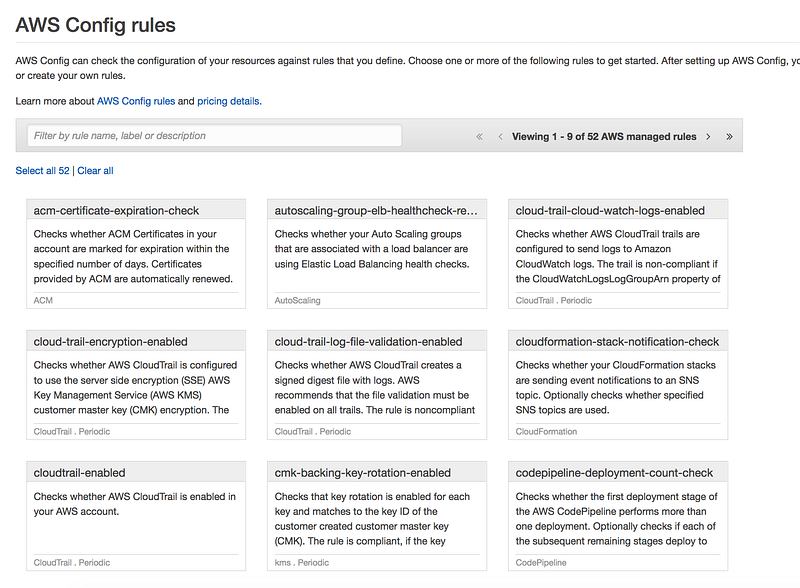
Task: Go to the first page of rules
Action: pyautogui.click(x=480, y=136)
